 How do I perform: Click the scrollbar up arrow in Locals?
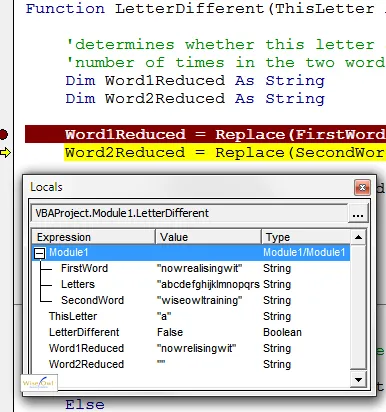tap(358, 237)
